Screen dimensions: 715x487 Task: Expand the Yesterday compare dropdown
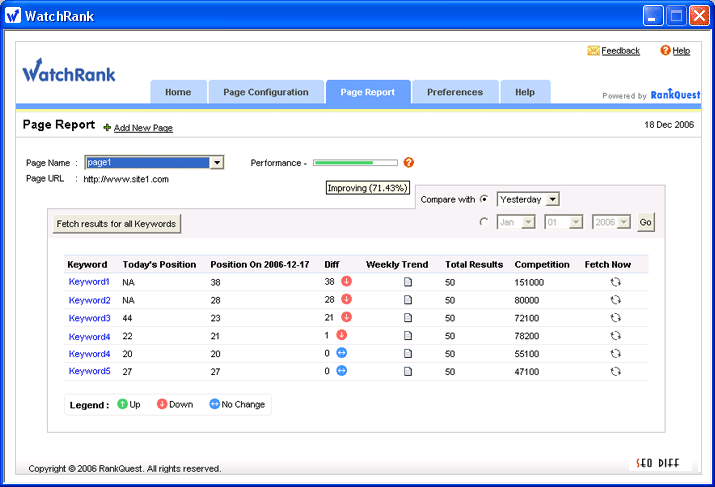tap(552, 199)
